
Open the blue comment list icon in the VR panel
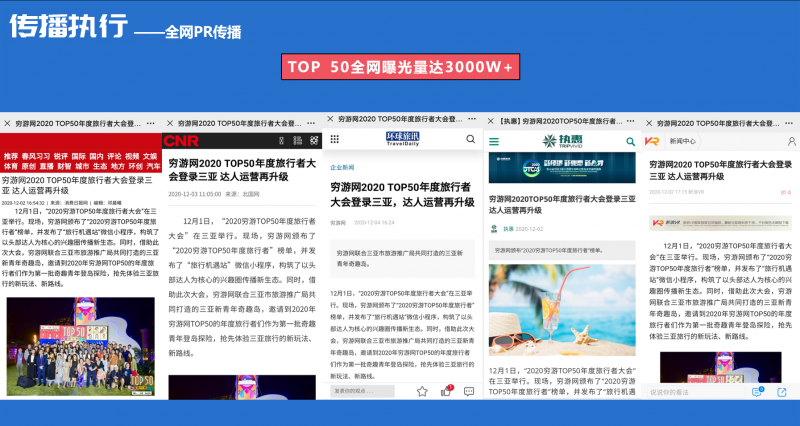click(x=757, y=392)
